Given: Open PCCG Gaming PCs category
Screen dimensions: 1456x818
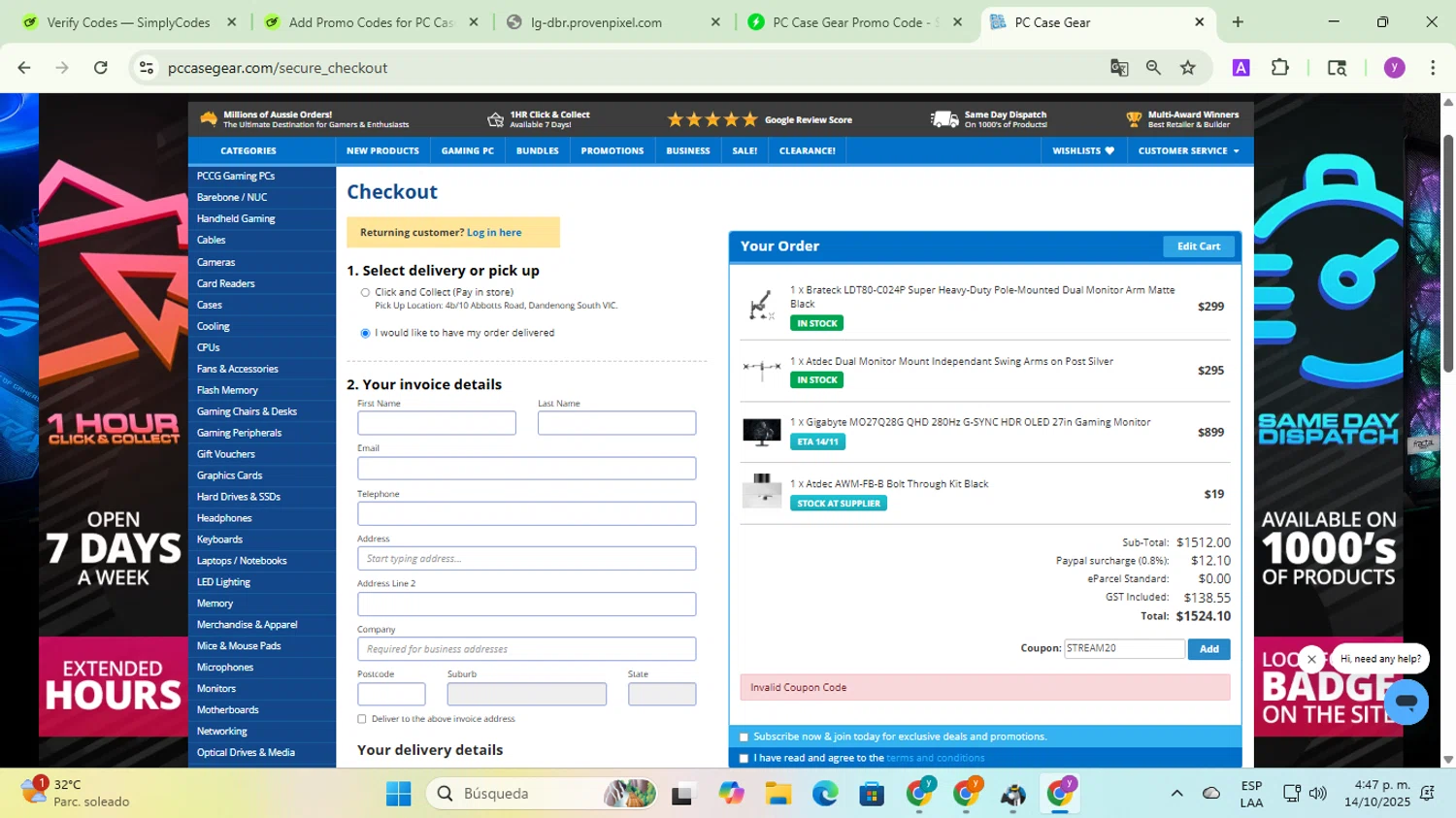Looking at the screenshot, I should point(235,177).
